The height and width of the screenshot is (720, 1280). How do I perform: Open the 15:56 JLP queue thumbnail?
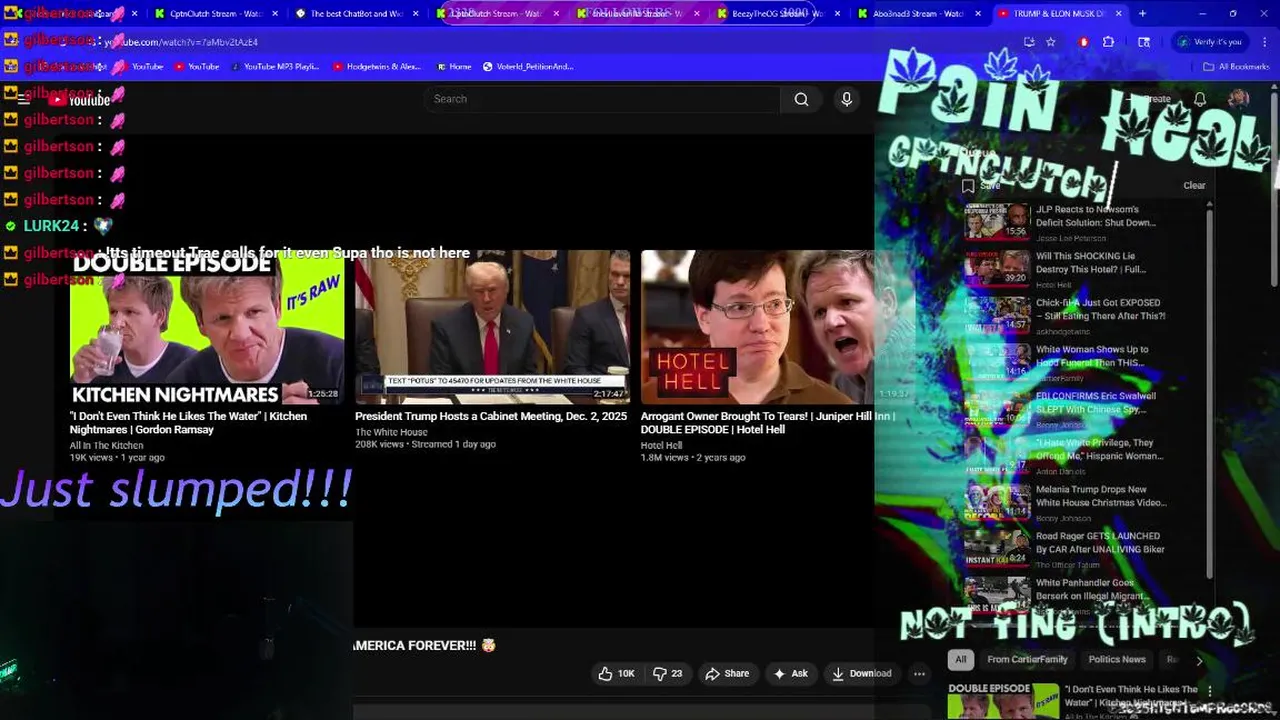[997, 222]
